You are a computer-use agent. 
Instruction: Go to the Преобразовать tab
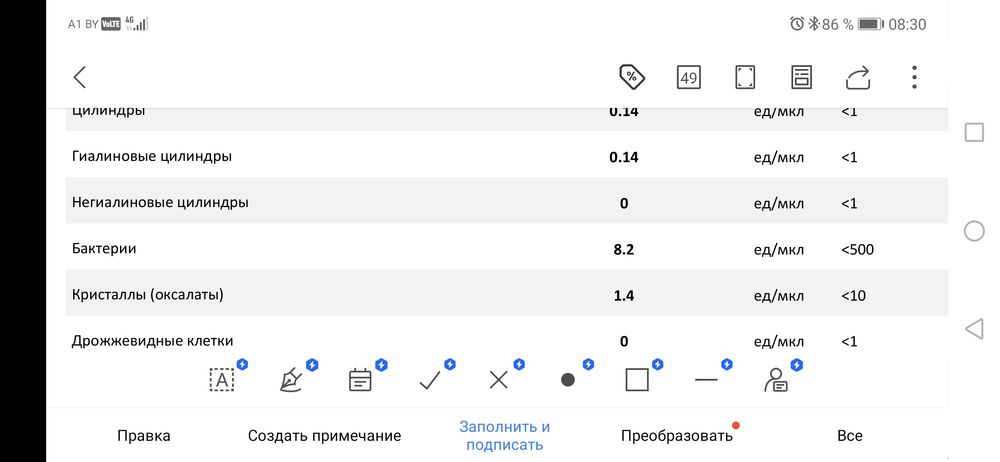point(676,435)
